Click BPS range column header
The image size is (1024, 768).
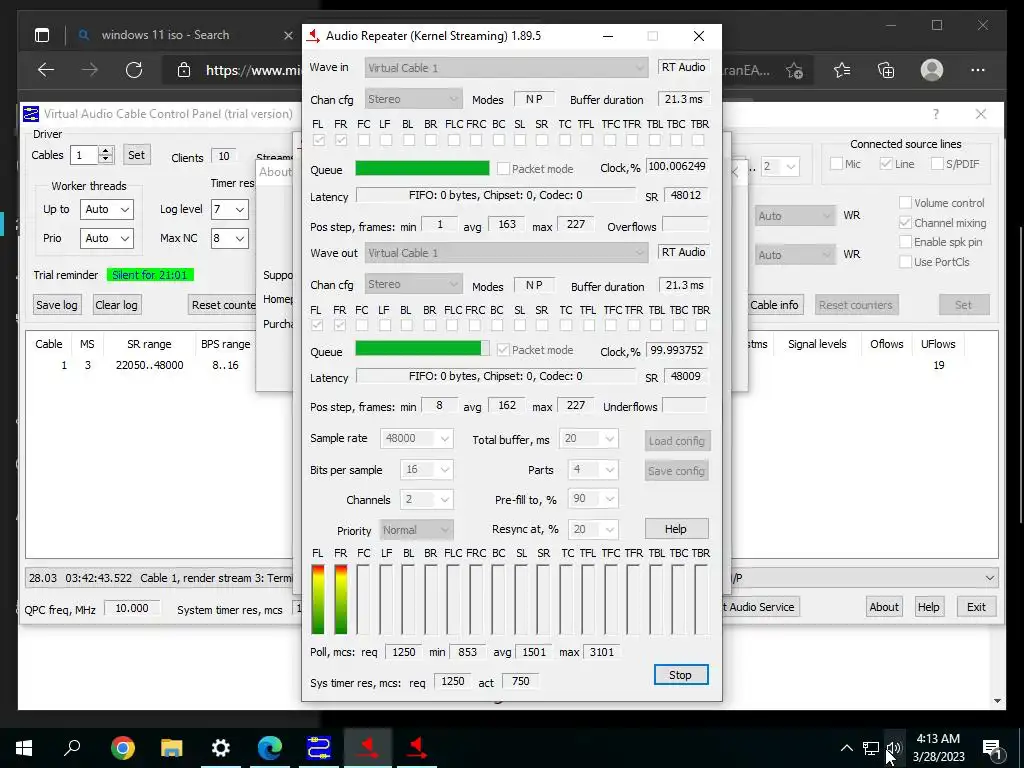click(225, 344)
